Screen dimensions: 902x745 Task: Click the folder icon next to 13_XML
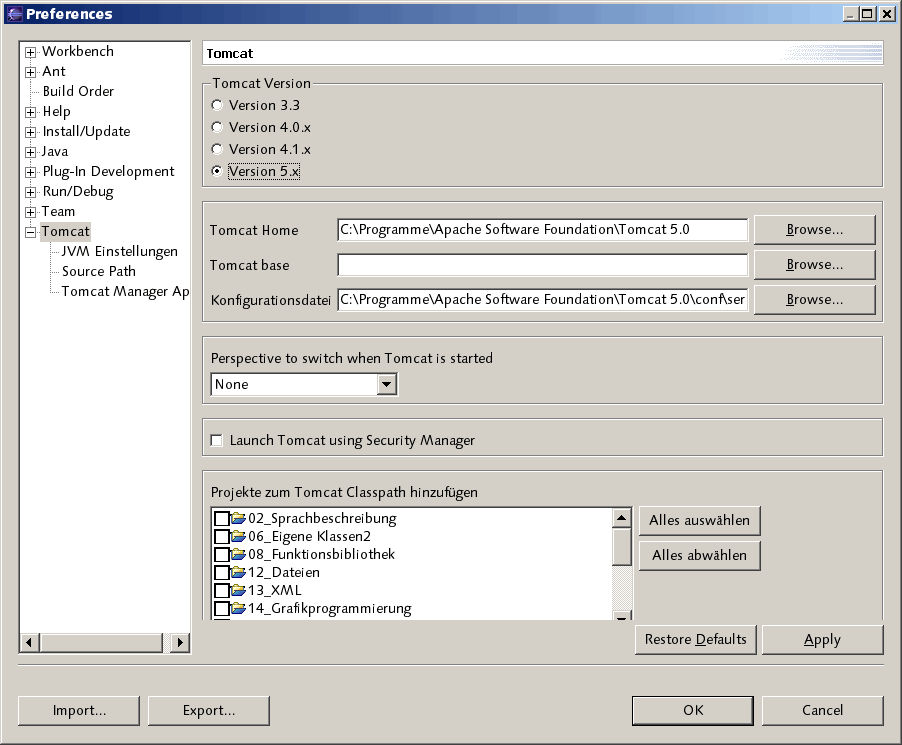(x=238, y=590)
